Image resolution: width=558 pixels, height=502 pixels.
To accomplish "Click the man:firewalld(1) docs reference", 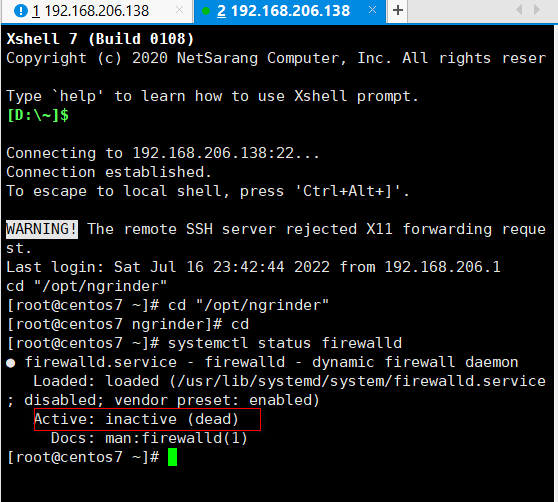I will coord(176,438).
